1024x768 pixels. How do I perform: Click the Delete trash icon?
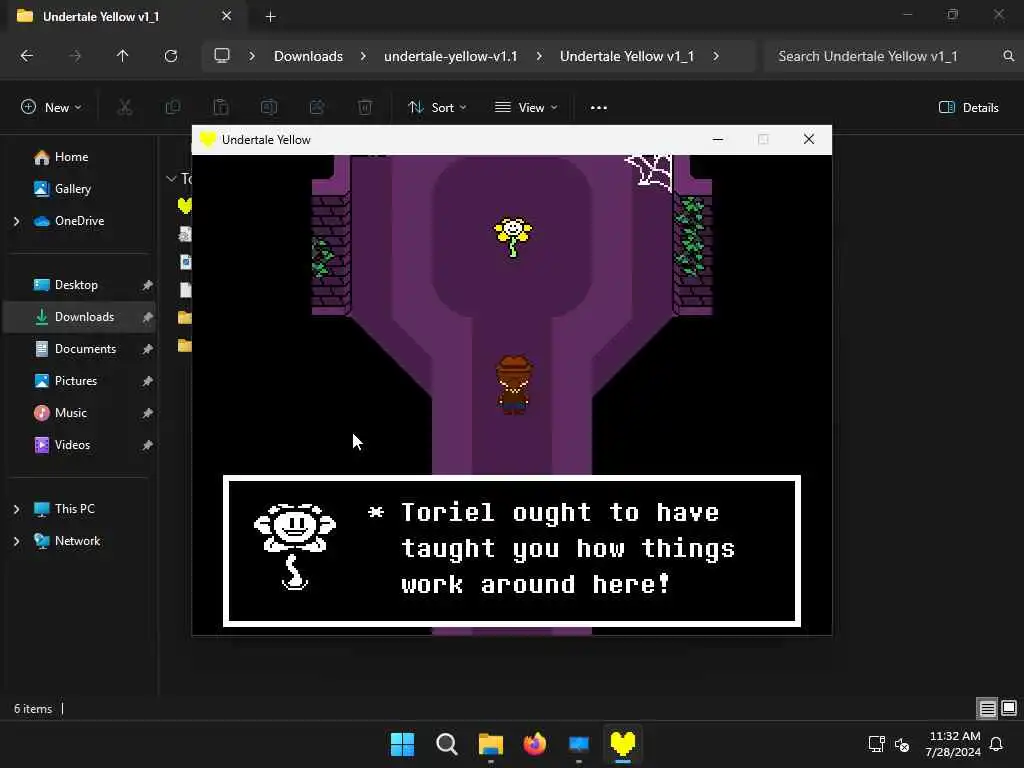point(365,107)
